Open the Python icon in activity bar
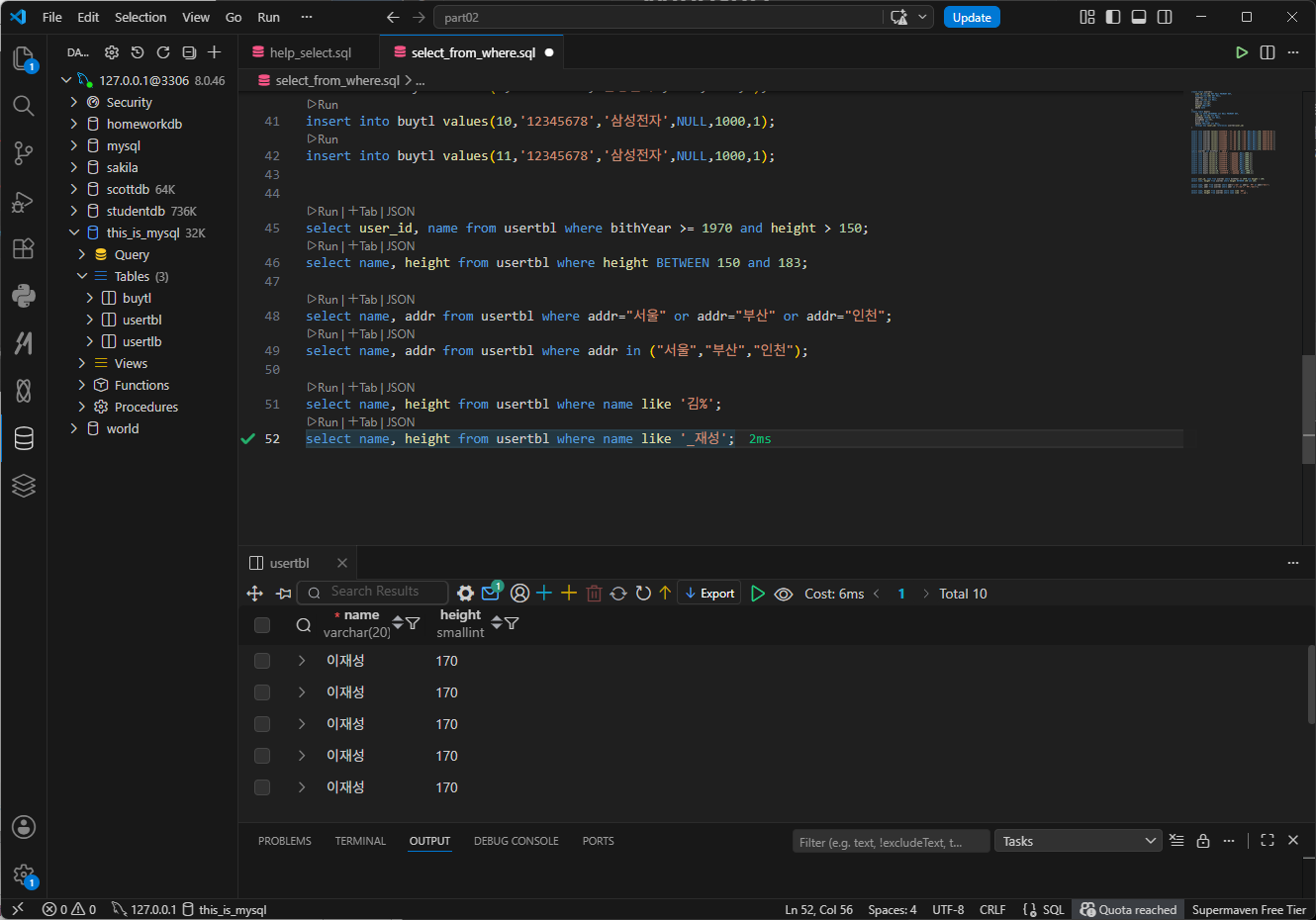 click(x=24, y=296)
